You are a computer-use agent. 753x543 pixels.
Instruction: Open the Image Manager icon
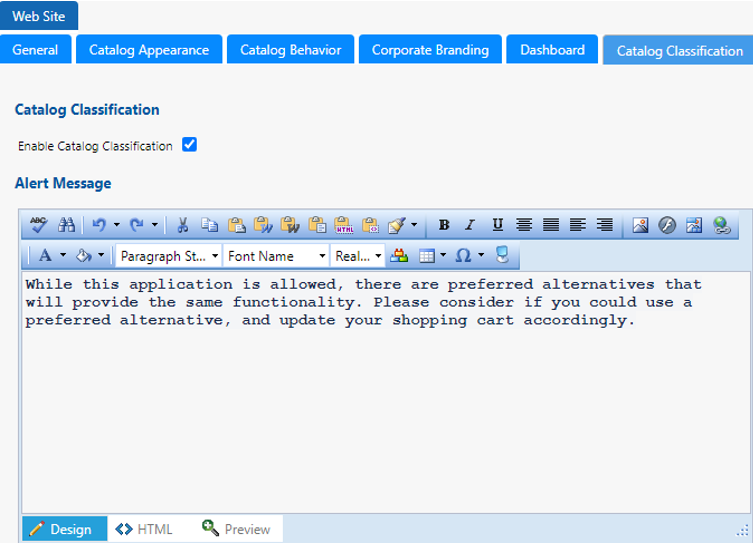(641, 225)
